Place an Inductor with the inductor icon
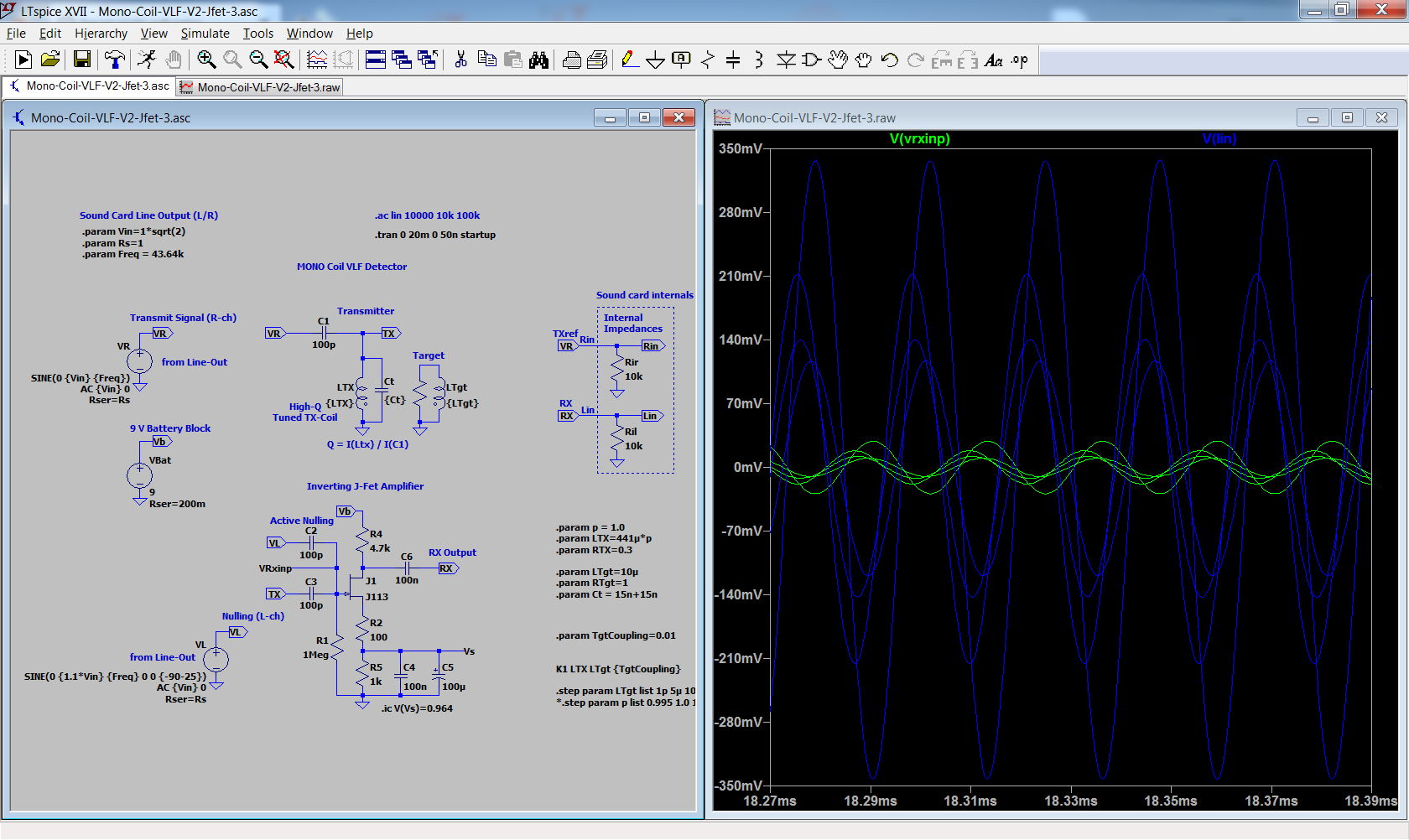This screenshot has height=840, width=1409. point(759,60)
